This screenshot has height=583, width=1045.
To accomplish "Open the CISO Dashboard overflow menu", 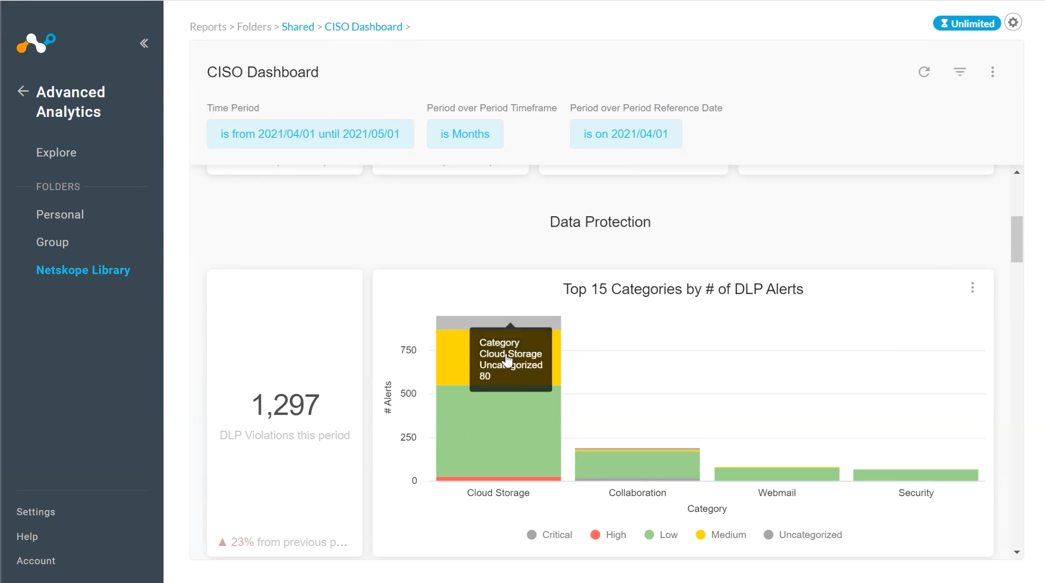I will 992,72.
